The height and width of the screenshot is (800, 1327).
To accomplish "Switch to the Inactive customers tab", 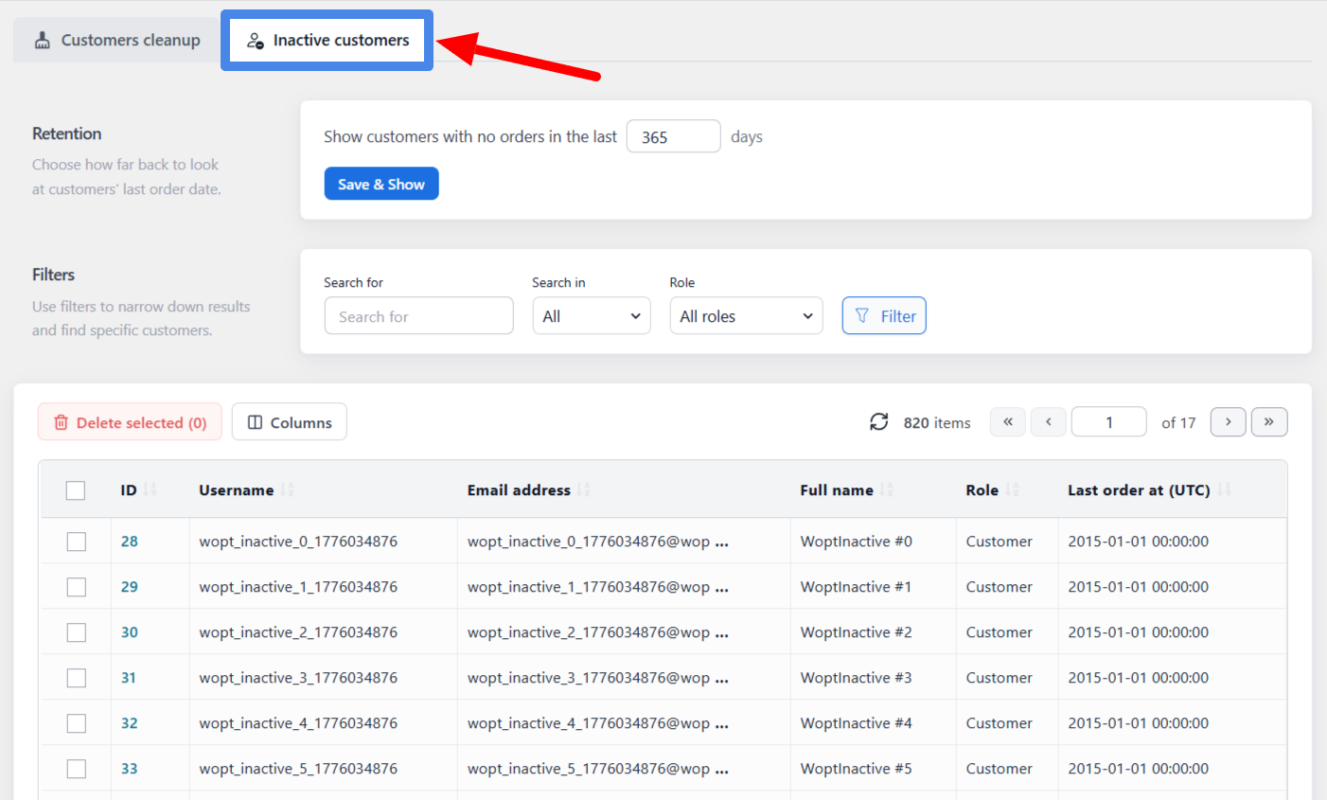I will click(327, 40).
